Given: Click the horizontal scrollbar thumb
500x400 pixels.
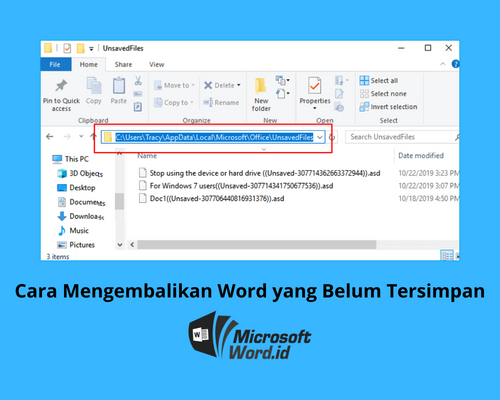Looking at the screenshot, I should [257, 245].
